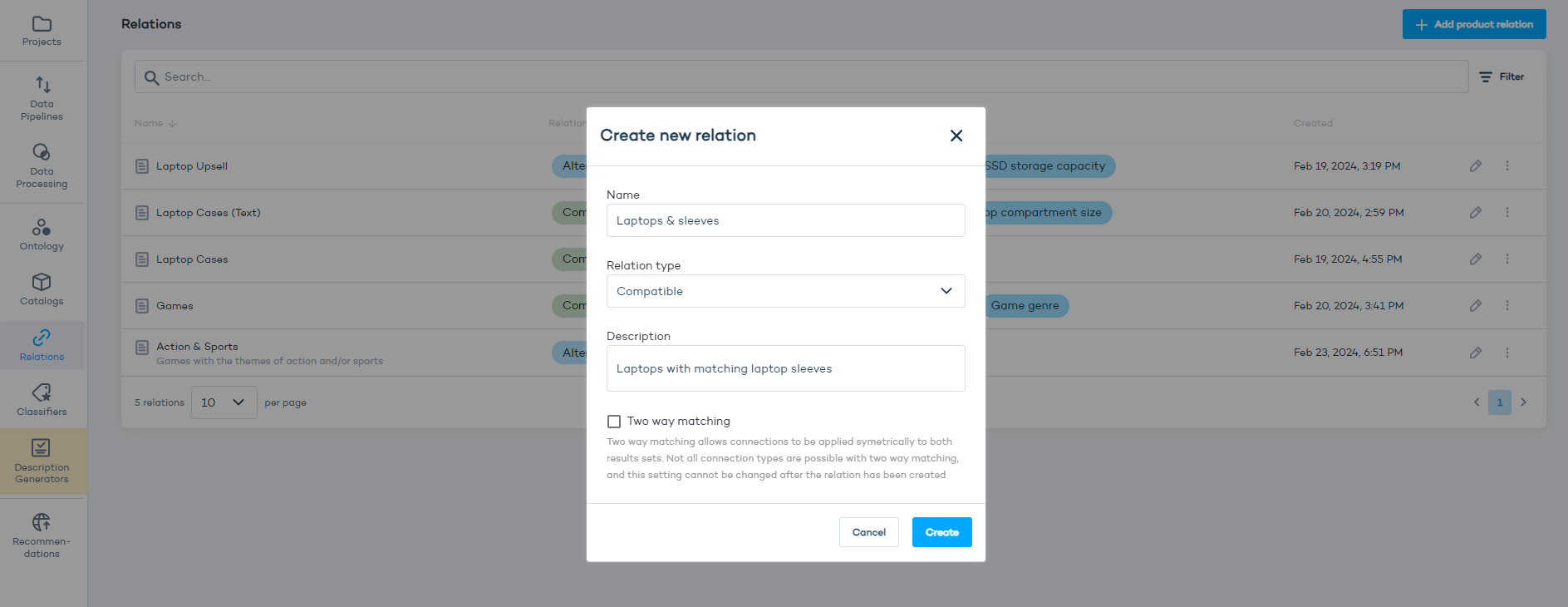Open the Recommendations section
1568x607 pixels.
(42, 523)
